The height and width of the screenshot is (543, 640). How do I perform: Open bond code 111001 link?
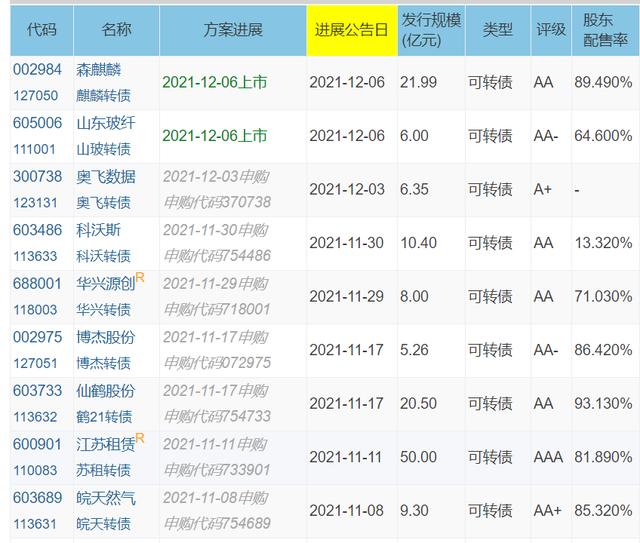(34, 149)
